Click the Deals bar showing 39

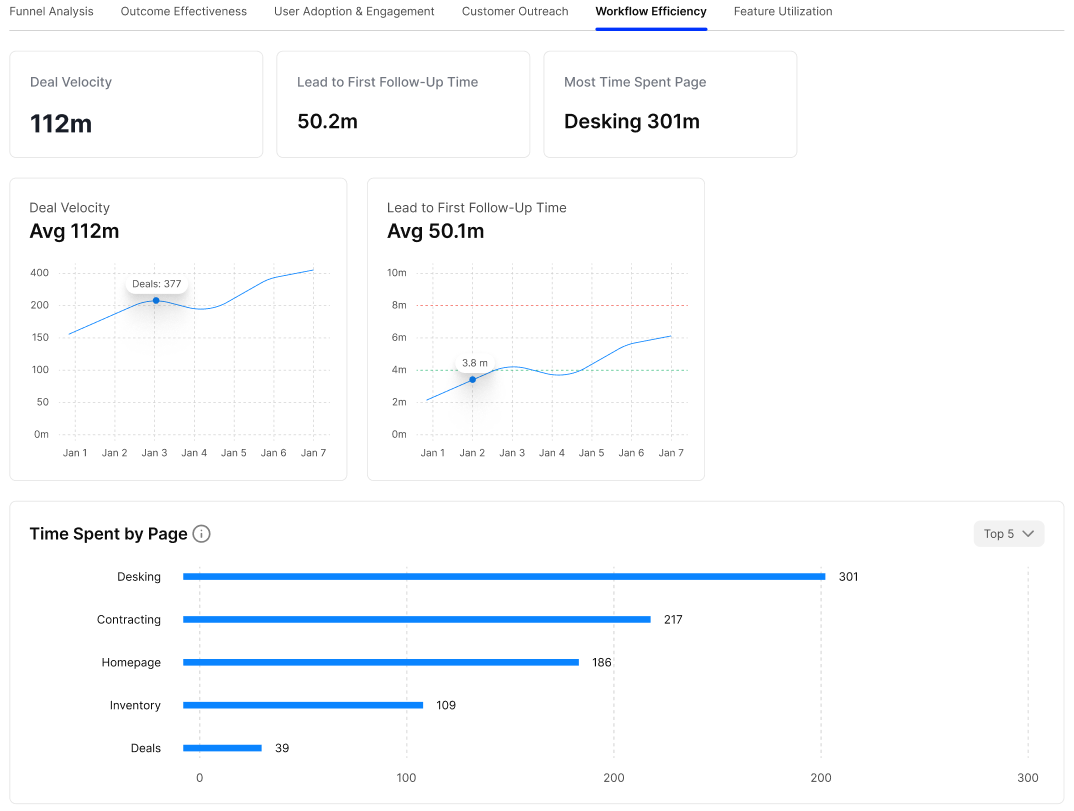tap(222, 748)
